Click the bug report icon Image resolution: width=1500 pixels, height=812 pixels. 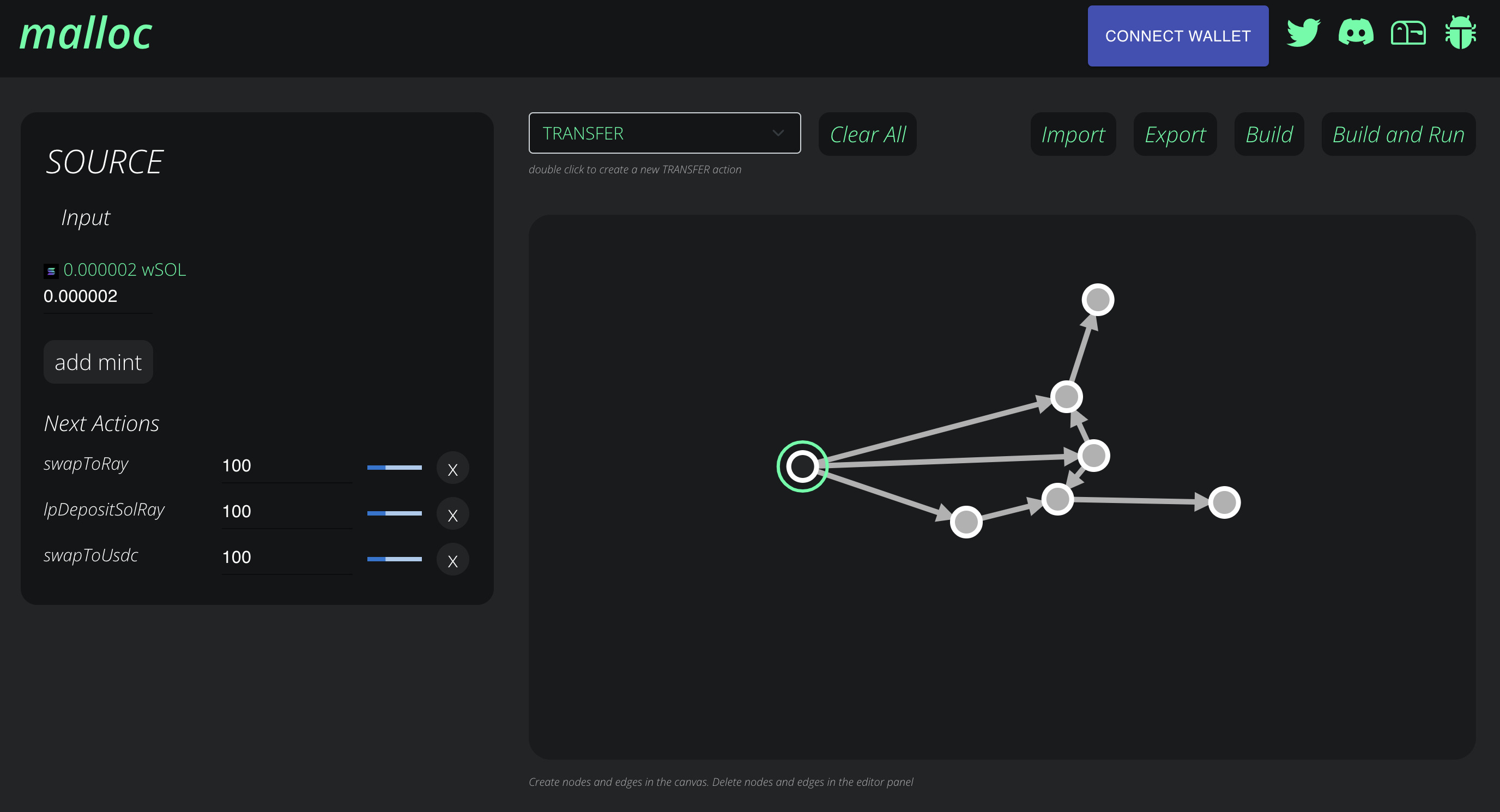pos(1460,33)
